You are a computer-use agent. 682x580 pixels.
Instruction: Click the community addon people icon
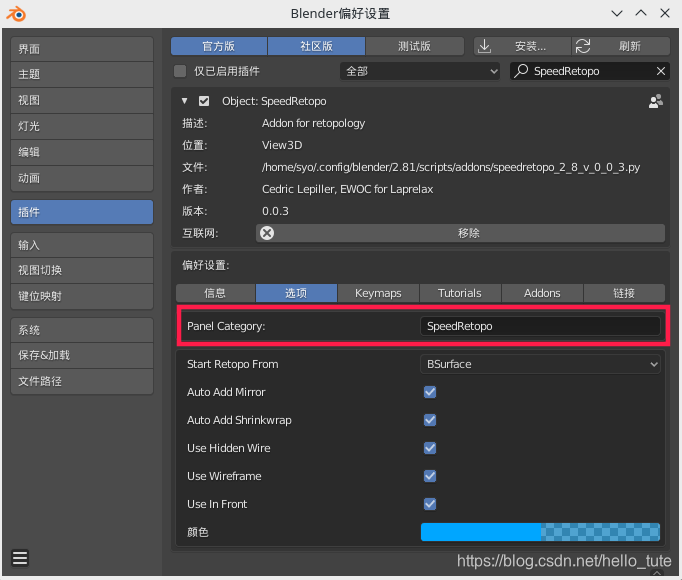tap(656, 101)
